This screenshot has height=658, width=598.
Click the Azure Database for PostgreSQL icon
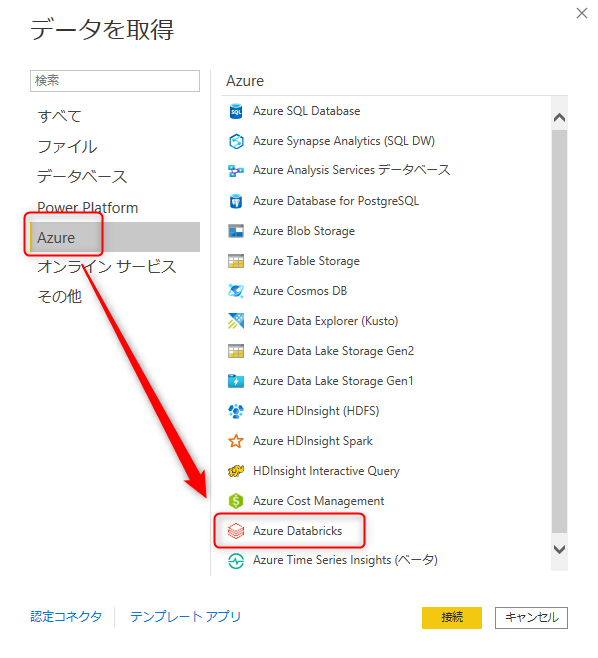(x=236, y=201)
